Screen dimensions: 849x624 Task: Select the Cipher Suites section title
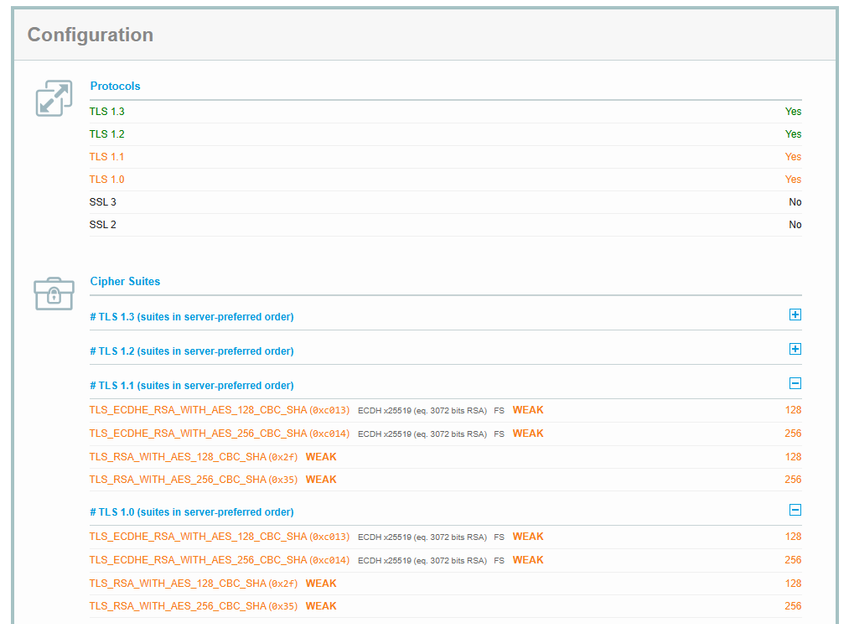pyautogui.click(x=125, y=282)
